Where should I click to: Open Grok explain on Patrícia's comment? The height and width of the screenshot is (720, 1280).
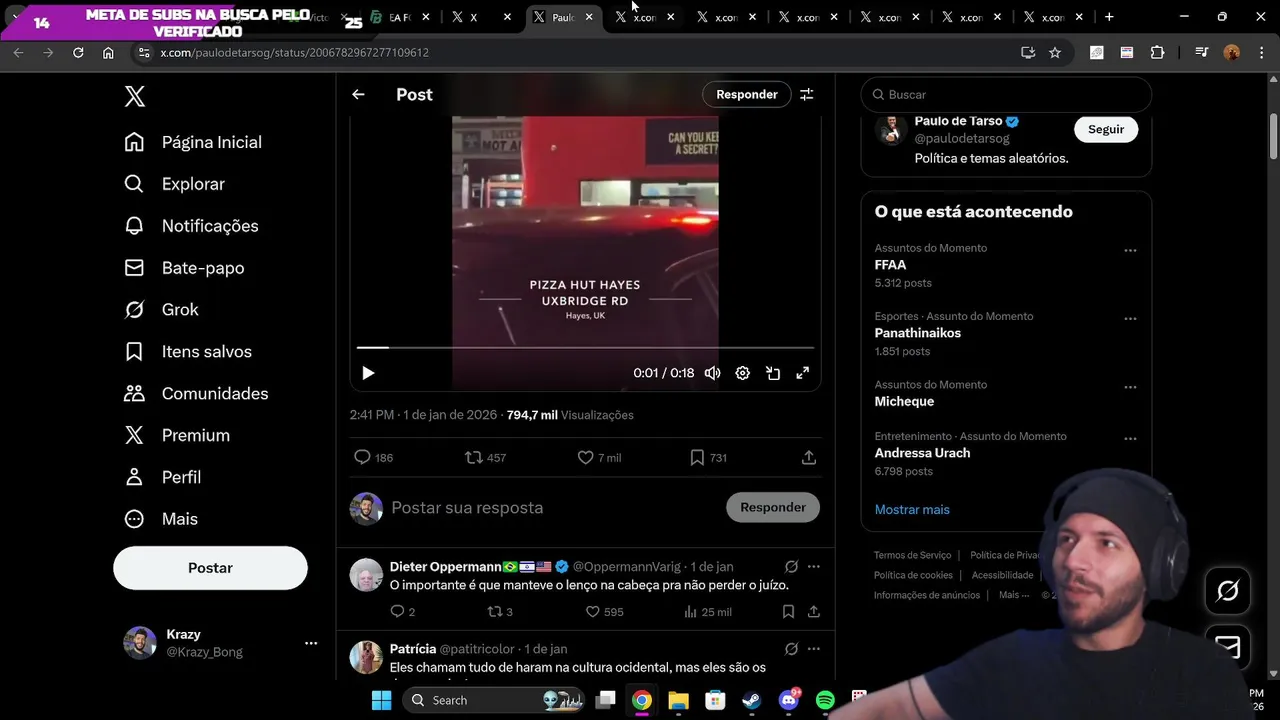coord(791,649)
